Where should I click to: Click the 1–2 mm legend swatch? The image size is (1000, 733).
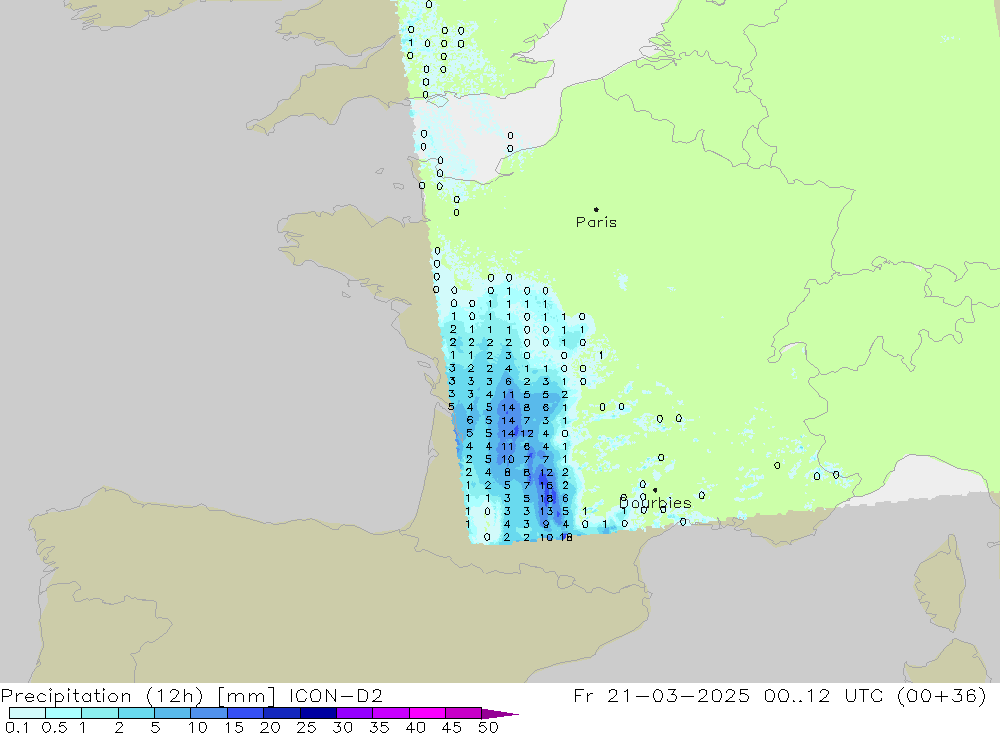[x=99, y=713]
